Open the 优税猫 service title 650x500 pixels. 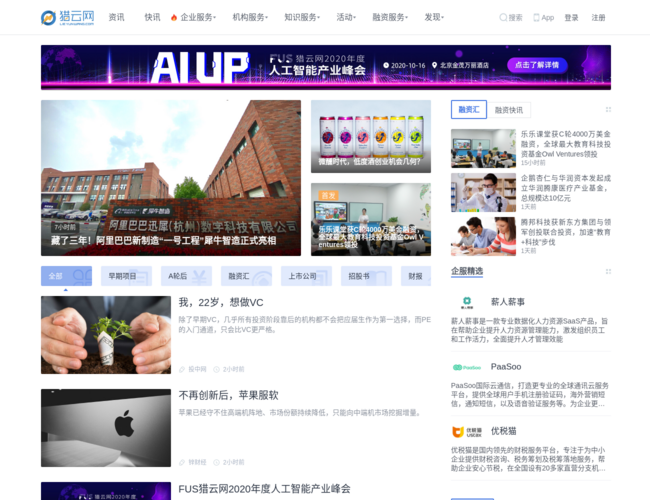click(x=504, y=431)
